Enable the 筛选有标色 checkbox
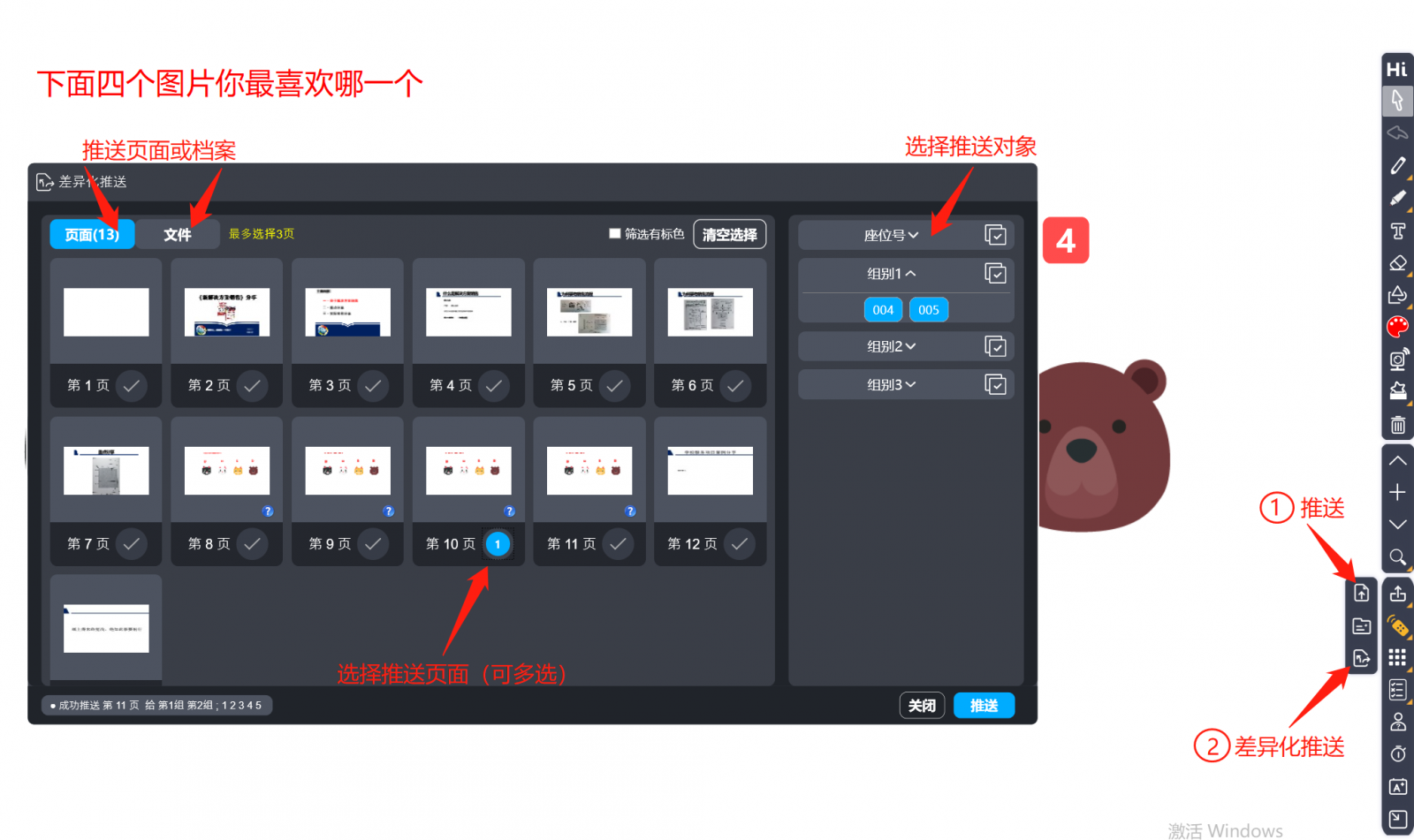 point(615,234)
